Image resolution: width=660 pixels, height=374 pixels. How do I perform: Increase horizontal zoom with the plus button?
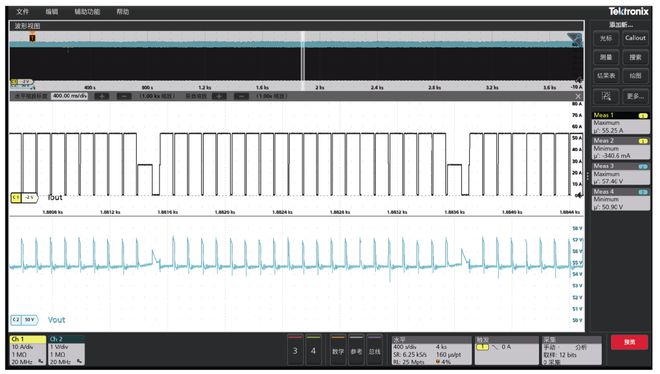tap(101, 96)
